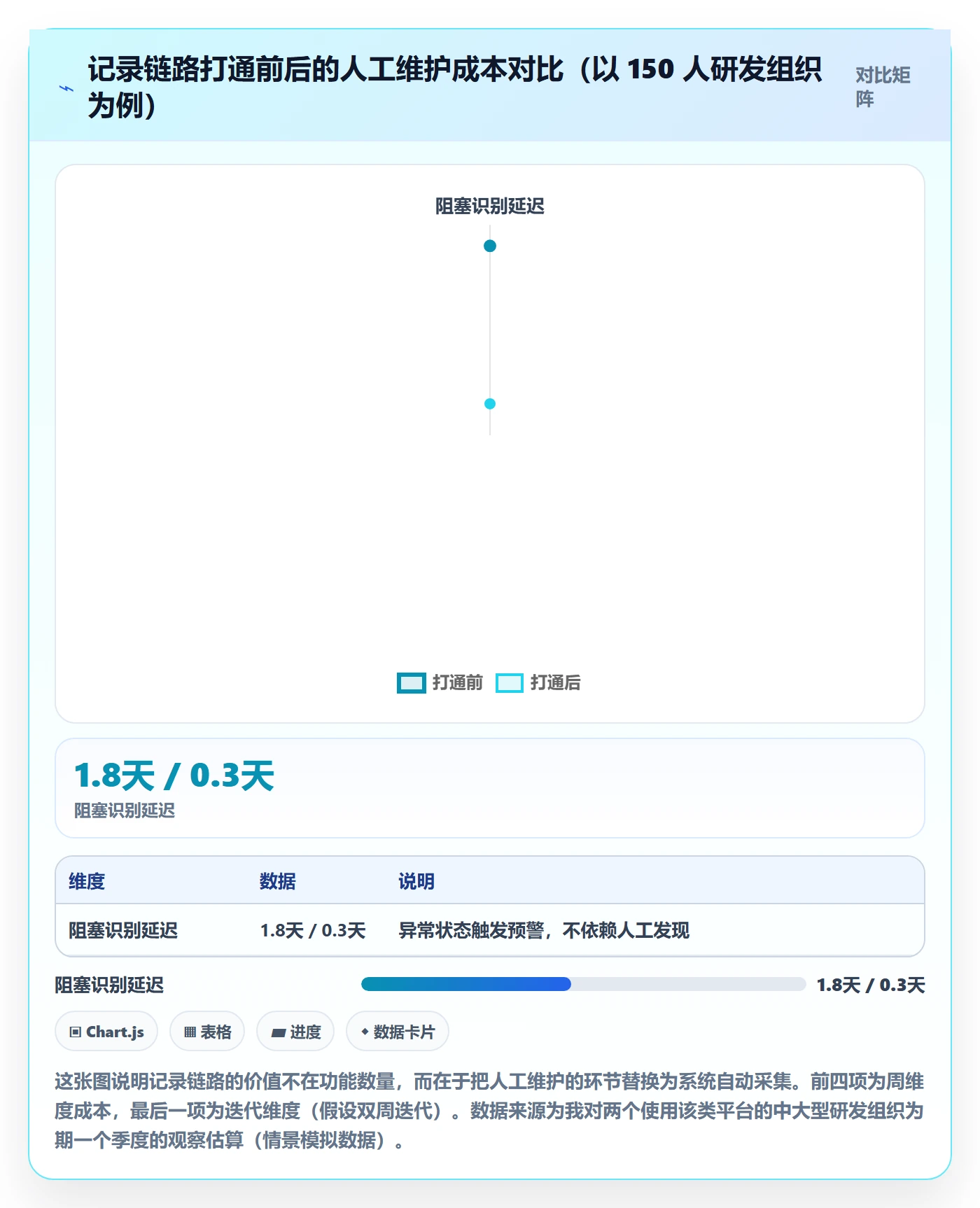Viewport: 980px width, 1208px height.
Task: Click the 维度 table column header
Action: coord(87,881)
